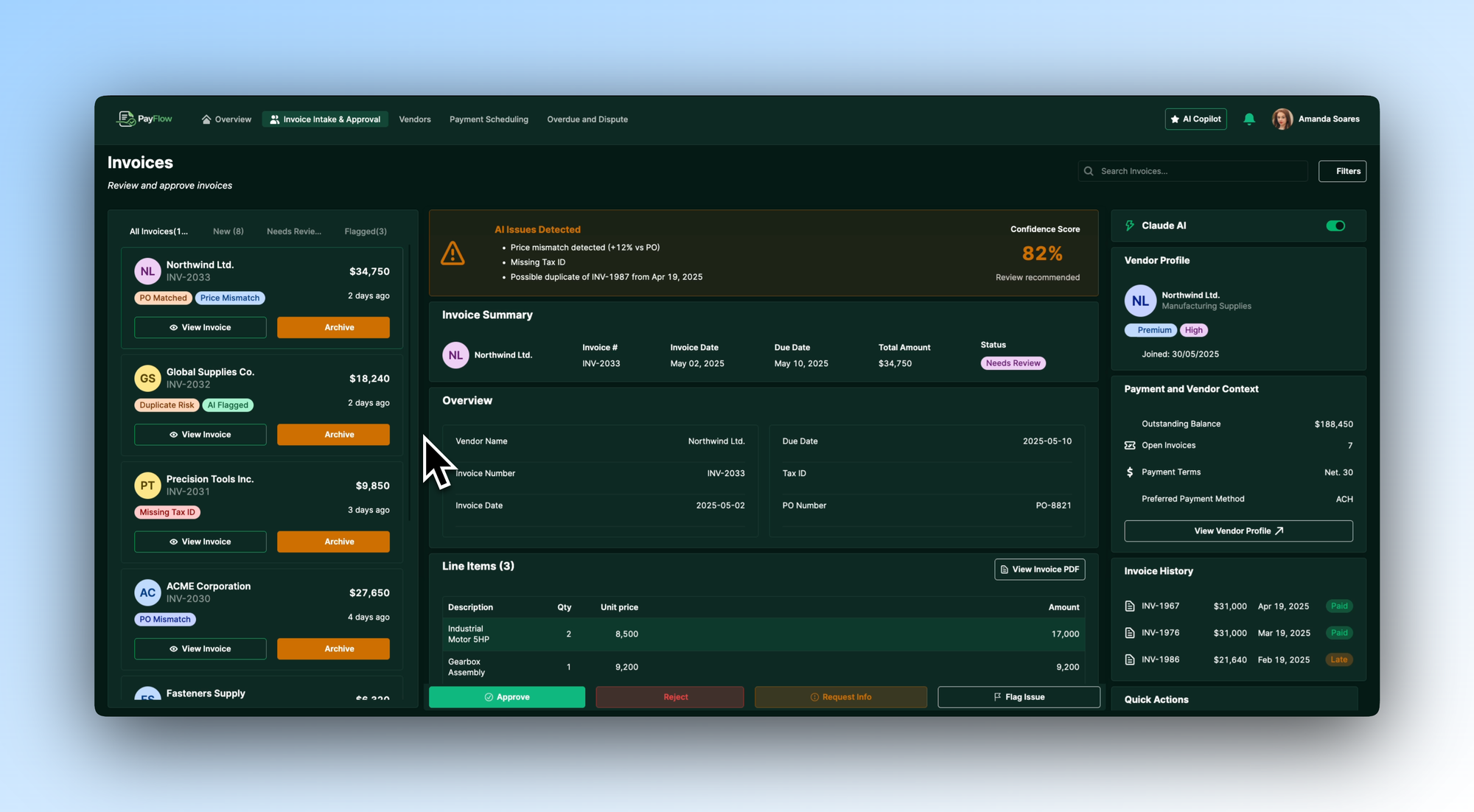Screen dimensions: 1474x812
Task: View Invoice for Precision Tools Inc.
Action: 200,542
